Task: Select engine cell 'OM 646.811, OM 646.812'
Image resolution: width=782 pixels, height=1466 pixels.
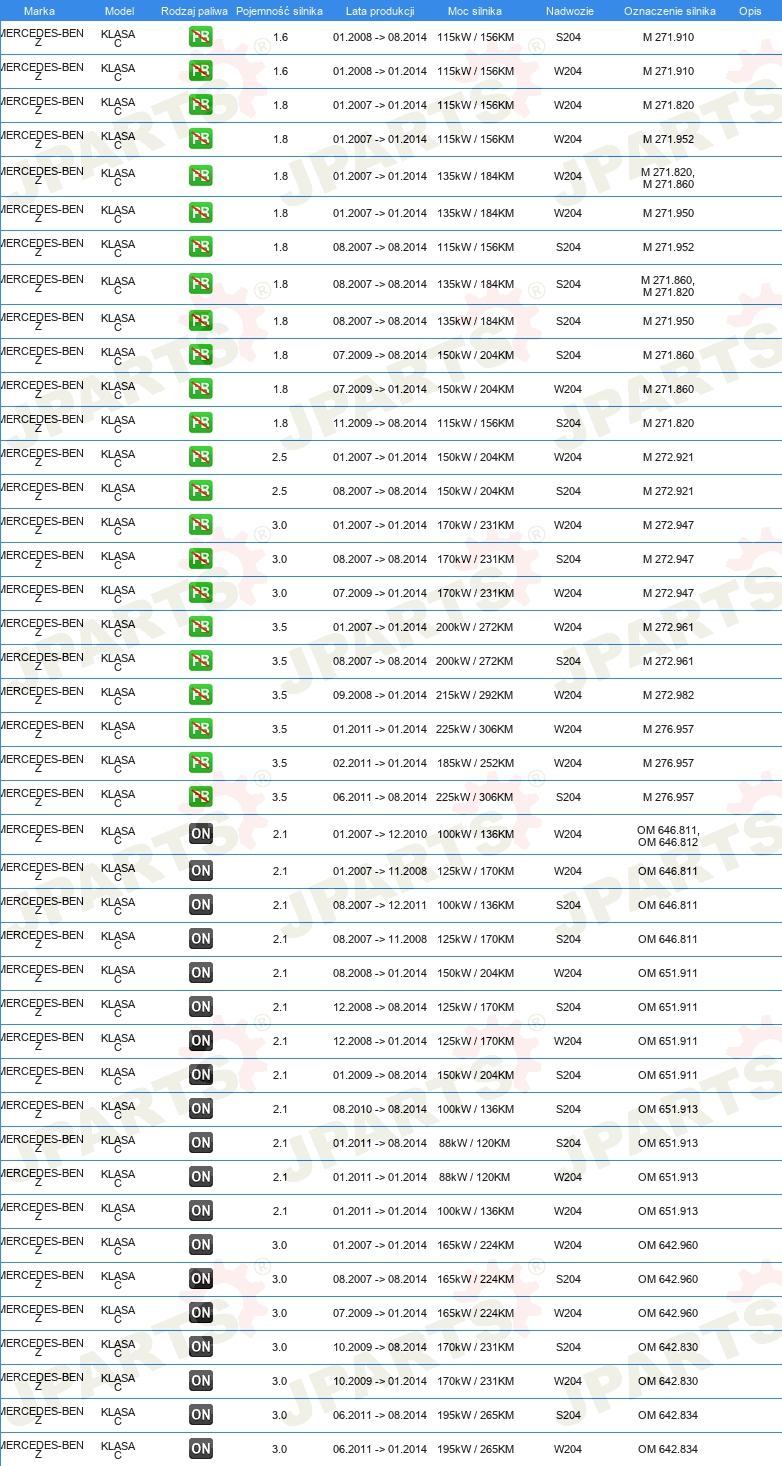Action: [x=669, y=835]
